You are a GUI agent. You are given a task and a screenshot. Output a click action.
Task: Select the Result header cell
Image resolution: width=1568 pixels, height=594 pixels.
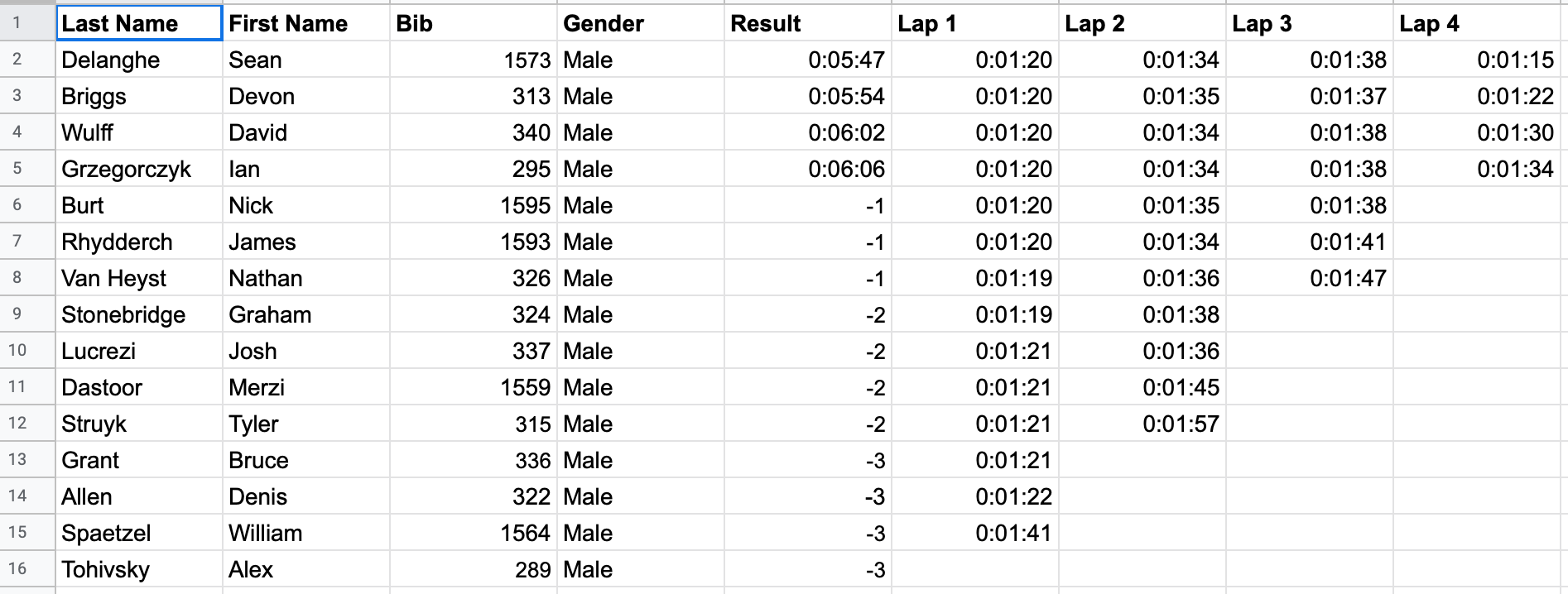[808, 23]
